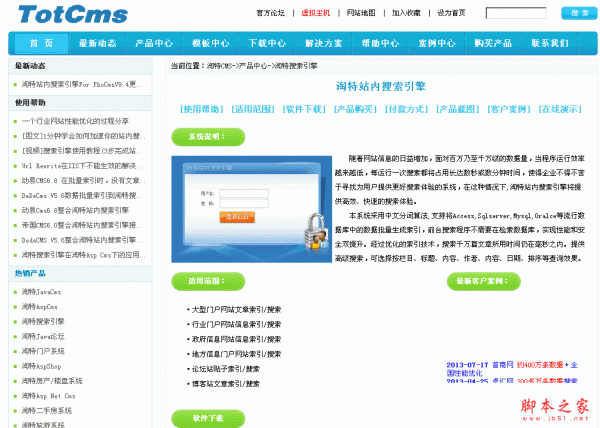
Task: Open the 淘特Java论坛 product link
Action: [43, 337]
